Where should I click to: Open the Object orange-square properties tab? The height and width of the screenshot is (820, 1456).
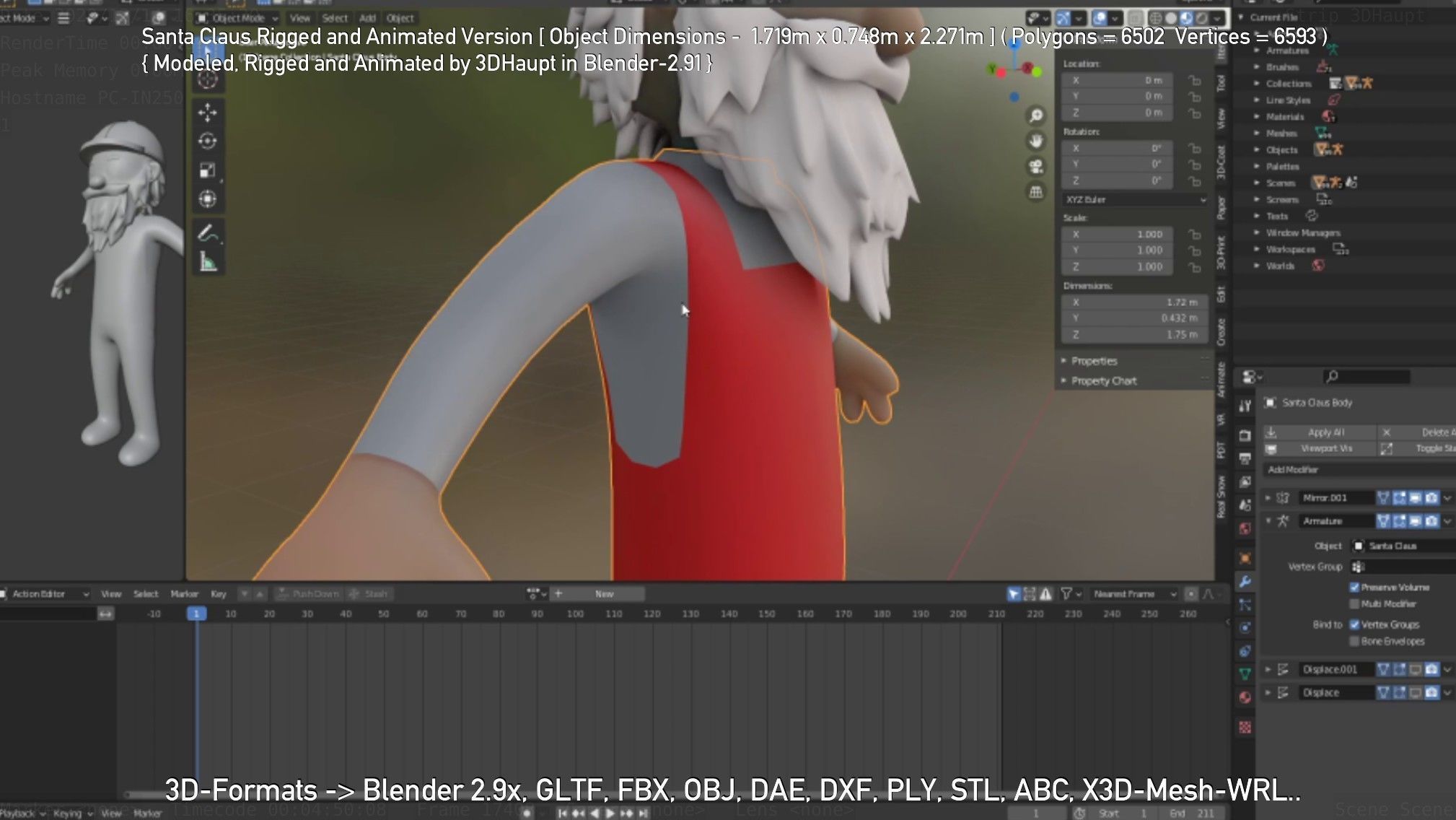[x=1245, y=558]
